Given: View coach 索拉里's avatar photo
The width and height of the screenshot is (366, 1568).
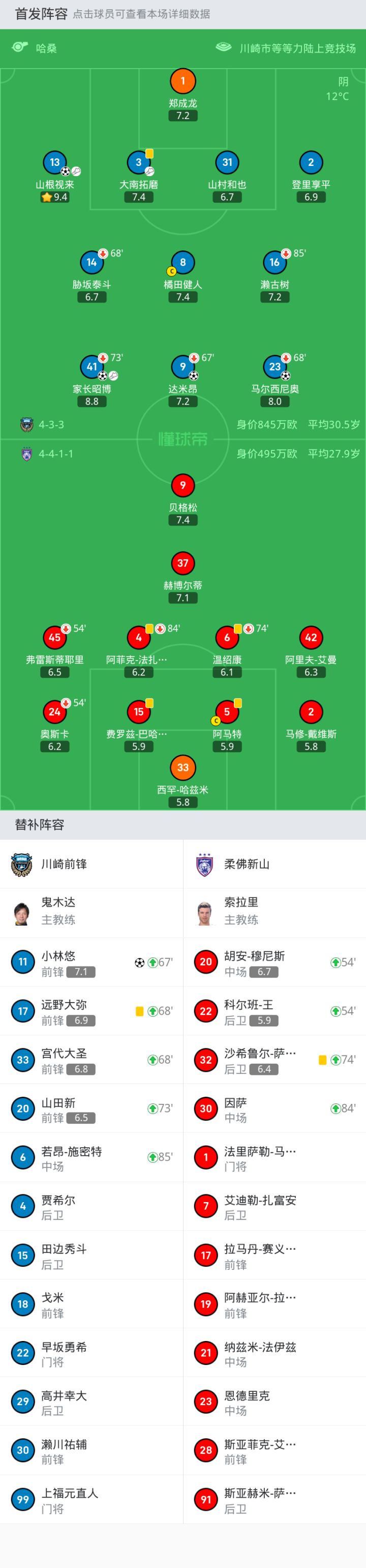Looking at the screenshot, I should point(205,913).
